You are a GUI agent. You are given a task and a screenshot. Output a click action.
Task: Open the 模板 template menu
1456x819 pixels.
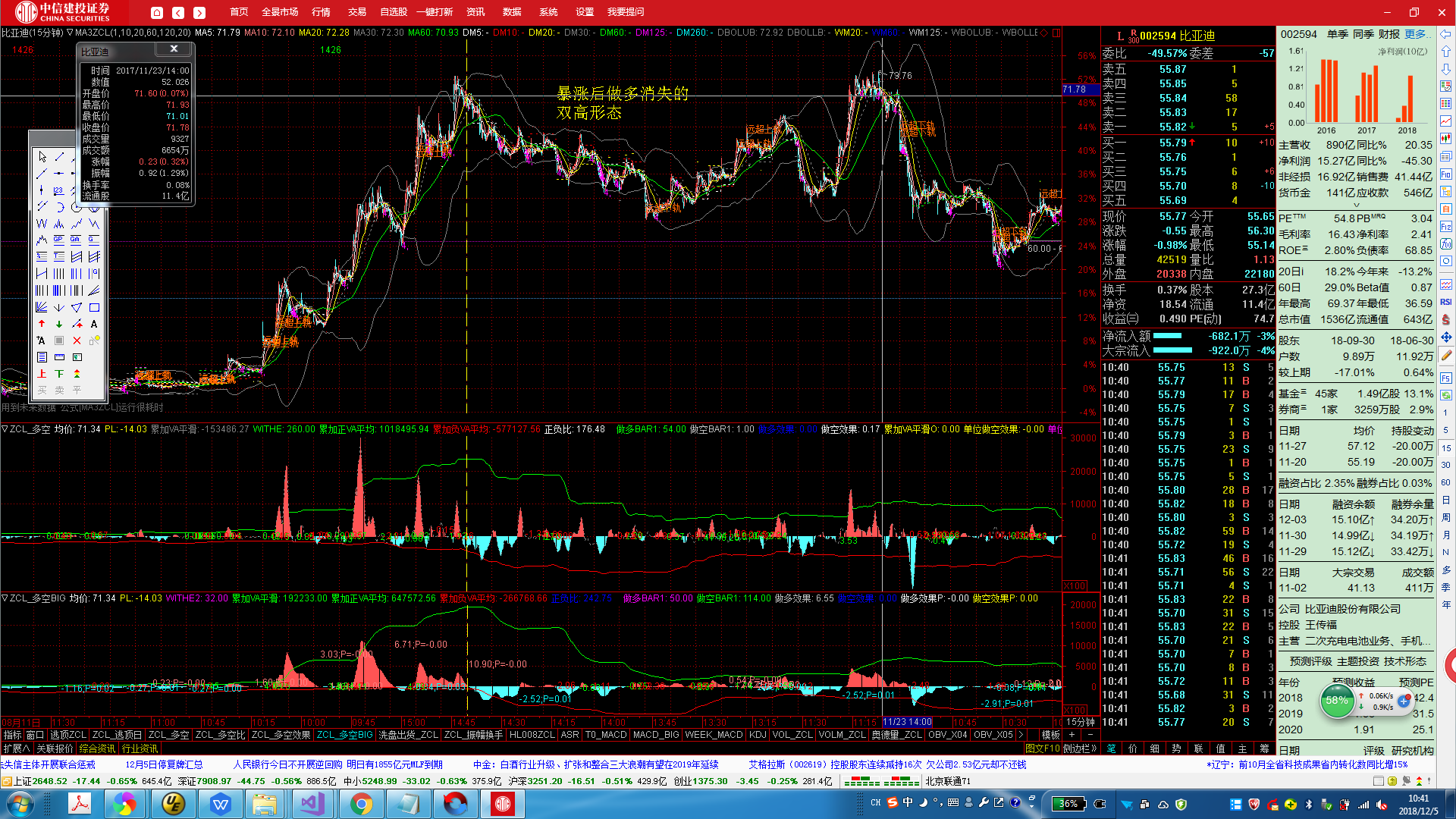point(1050,735)
